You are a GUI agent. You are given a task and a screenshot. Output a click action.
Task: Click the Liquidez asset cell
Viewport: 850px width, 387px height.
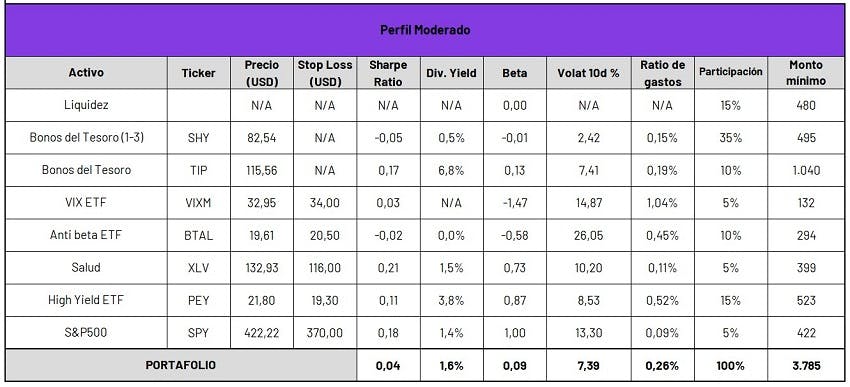(86, 105)
